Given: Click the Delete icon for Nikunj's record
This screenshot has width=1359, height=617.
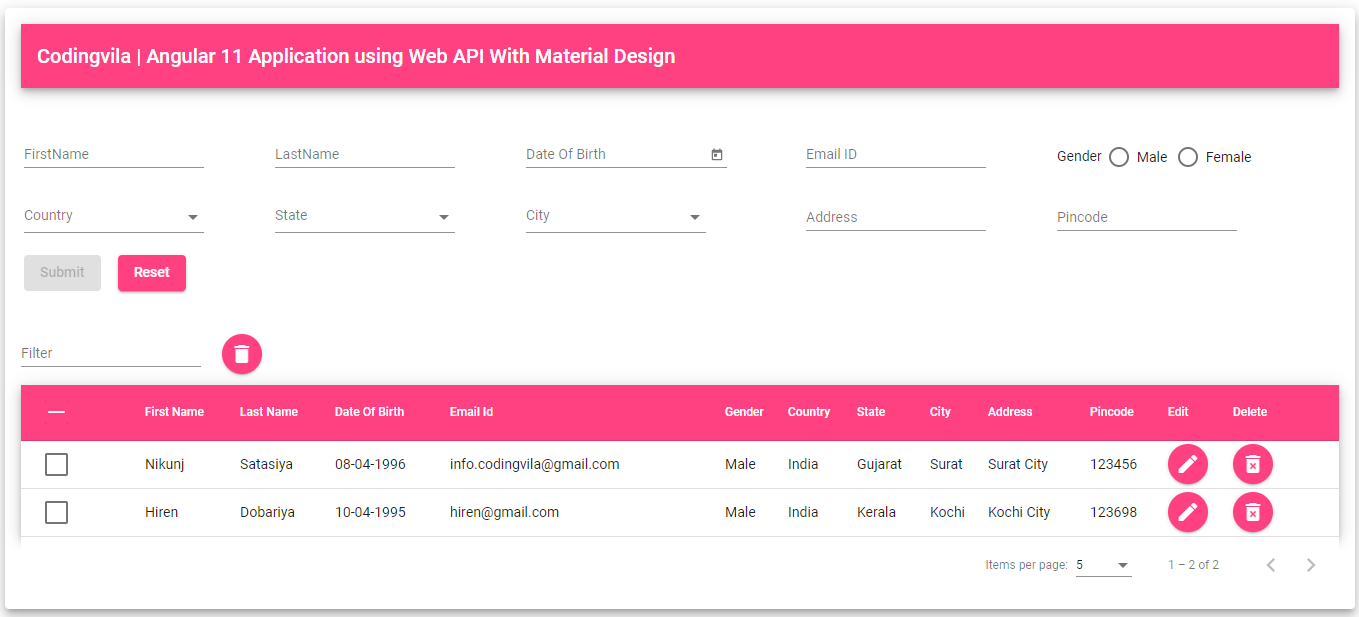Looking at the screenshot, I should (x=1252, y=464).
